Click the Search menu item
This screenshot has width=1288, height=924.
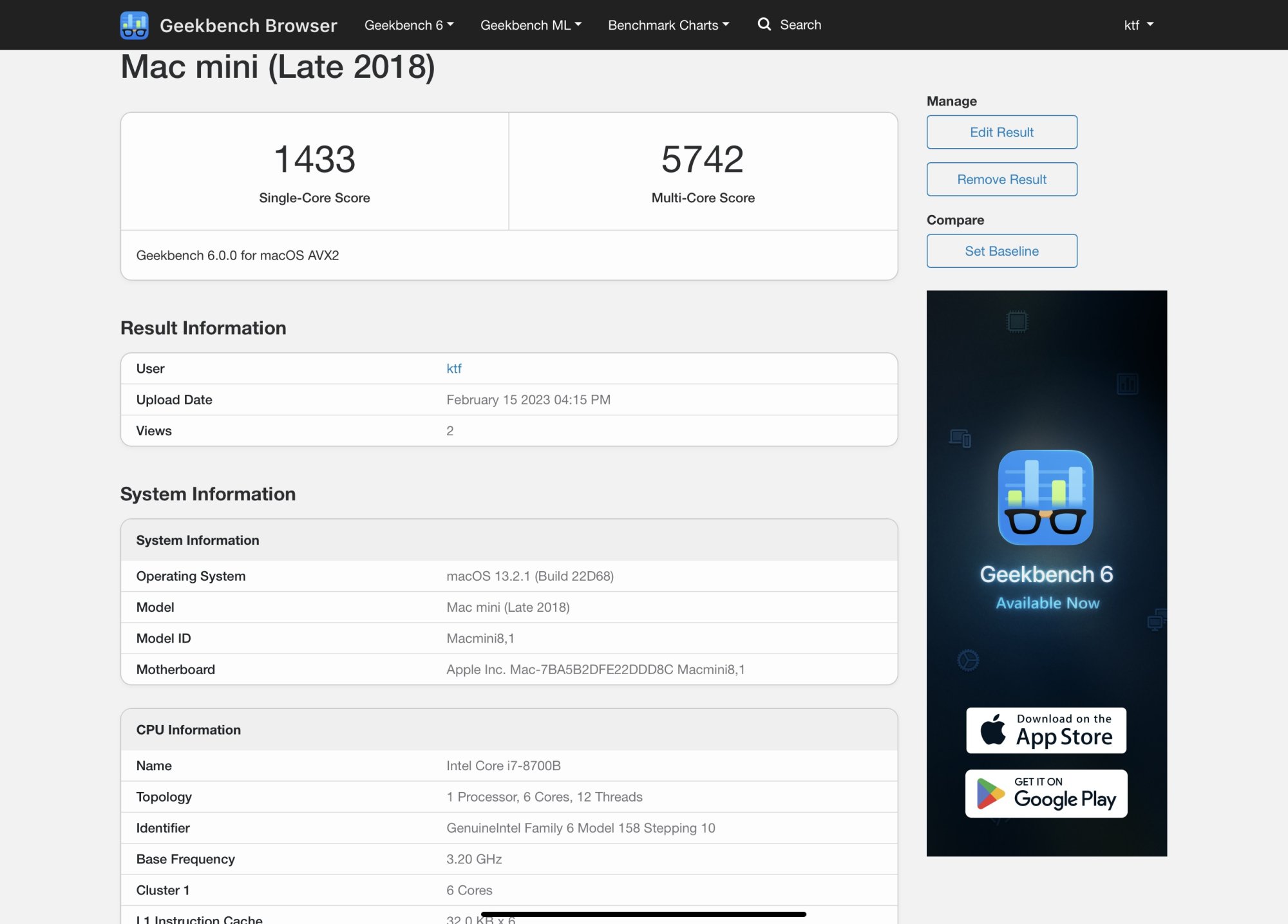[800, 25]
